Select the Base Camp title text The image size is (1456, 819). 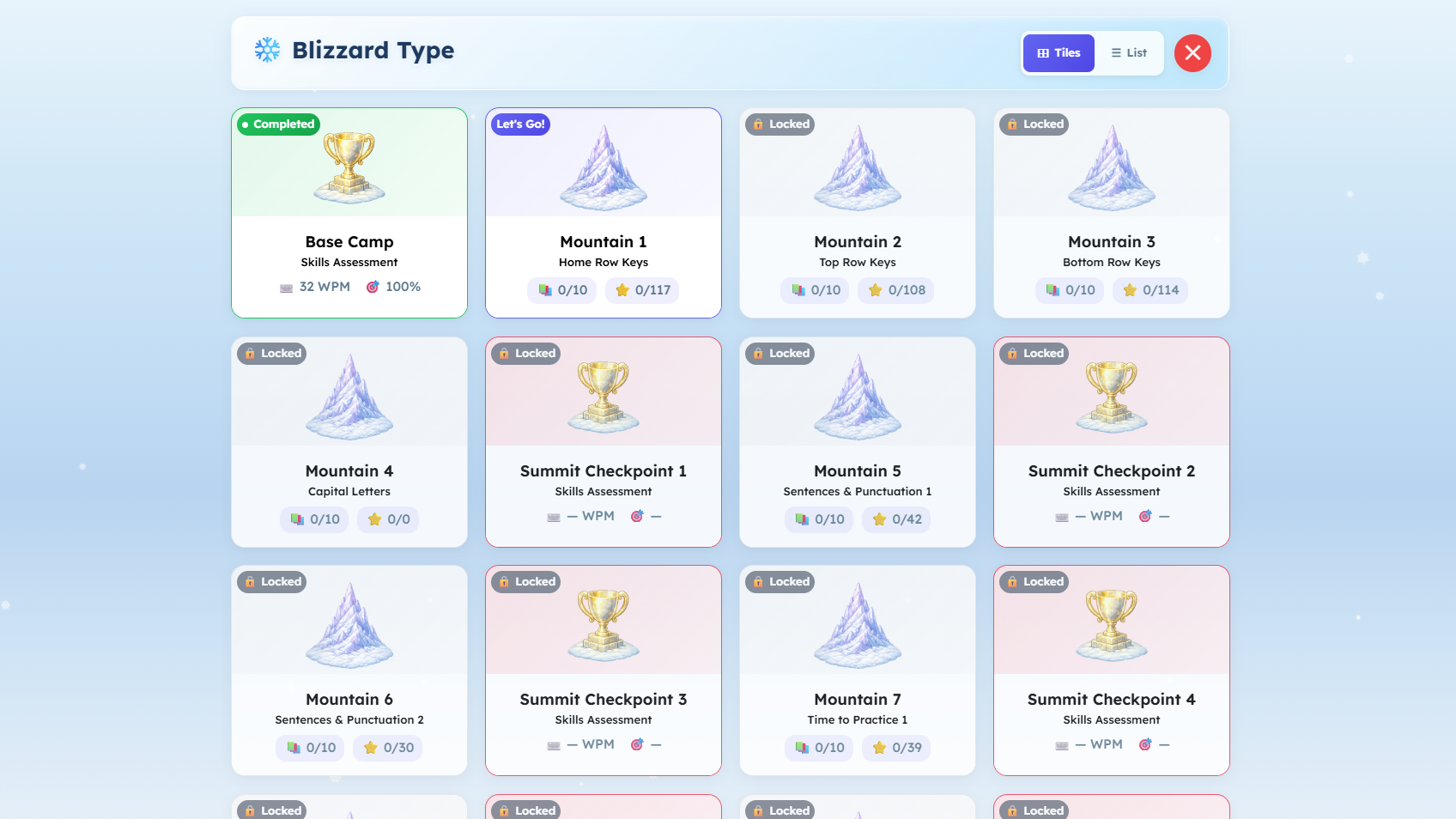coord(349,242)
